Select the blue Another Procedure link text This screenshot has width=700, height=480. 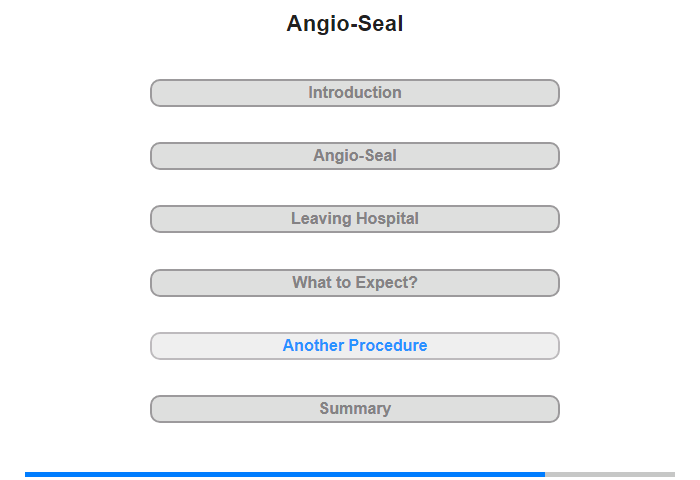pyautogui.click(x=355, y=346)
